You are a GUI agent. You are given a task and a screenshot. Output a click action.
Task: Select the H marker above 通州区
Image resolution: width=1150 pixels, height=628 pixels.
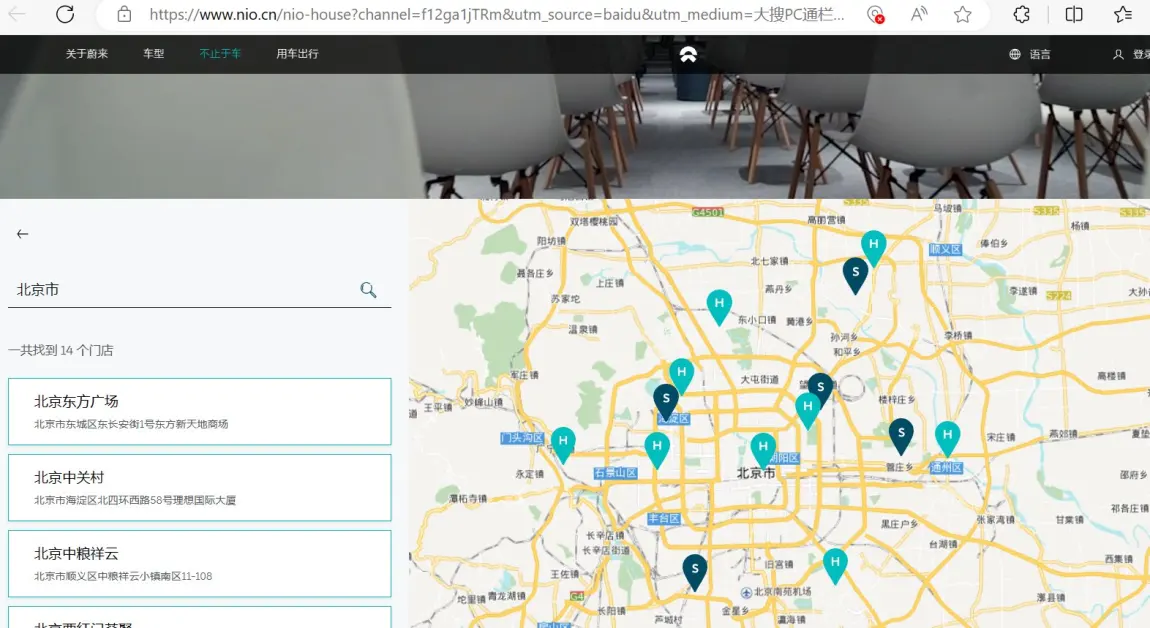(x=948, y=438)
